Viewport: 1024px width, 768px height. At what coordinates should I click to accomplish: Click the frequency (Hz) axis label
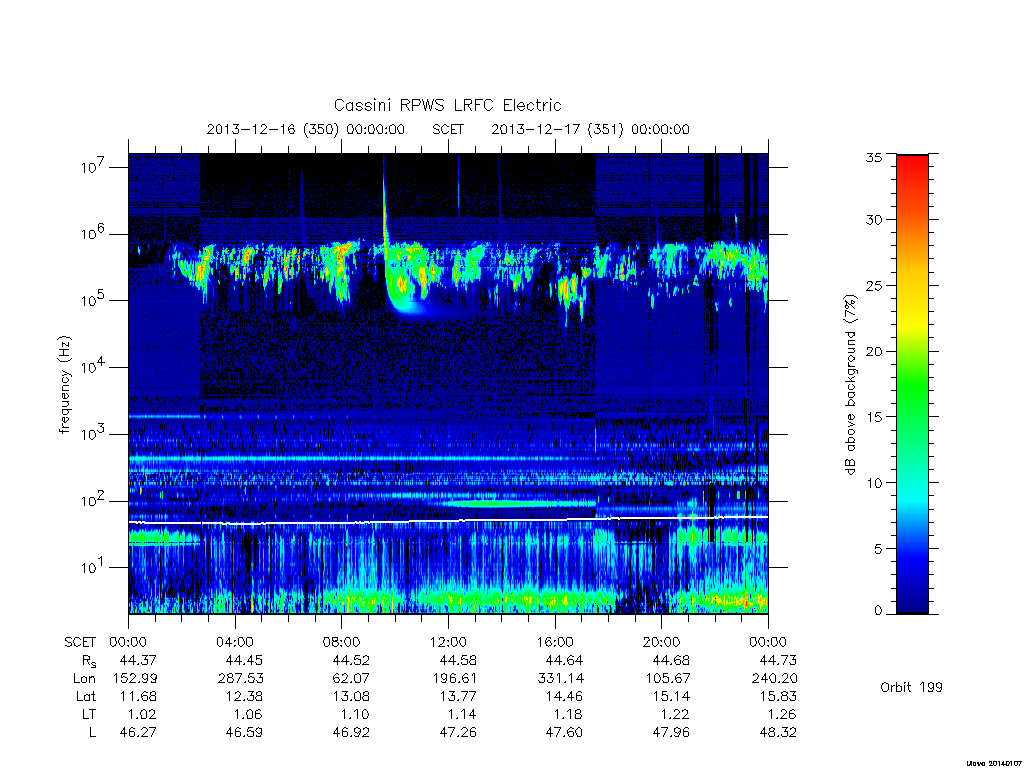point(64,384)
